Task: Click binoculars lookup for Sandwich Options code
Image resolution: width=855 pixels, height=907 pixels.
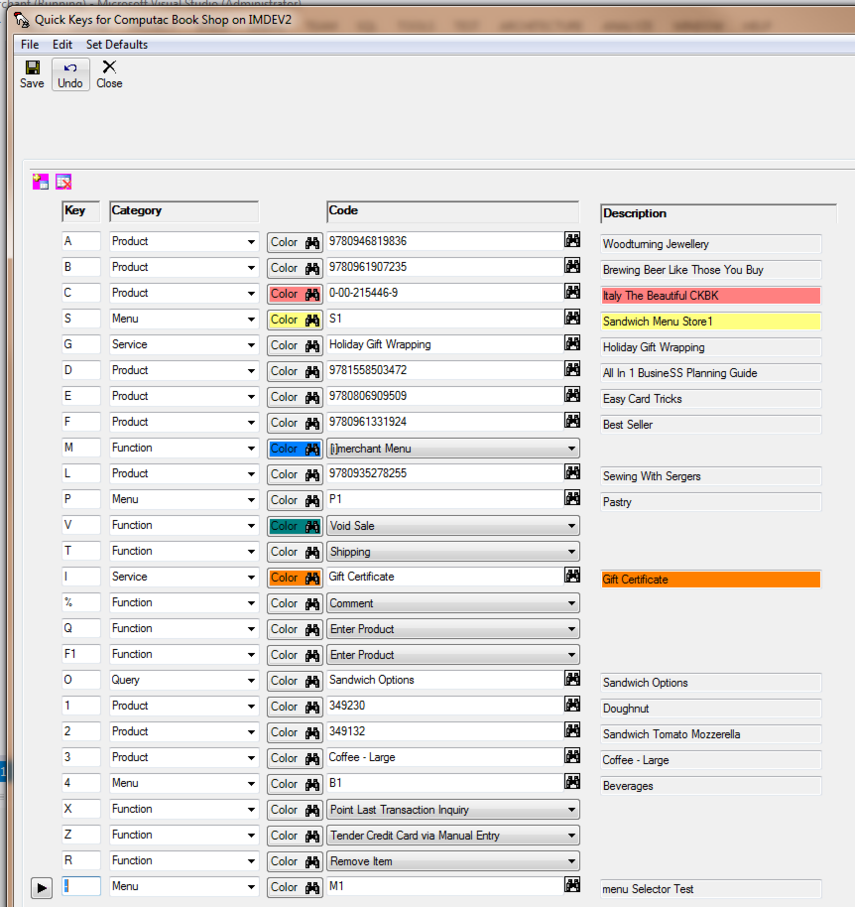Action: (x=572, y=679)
